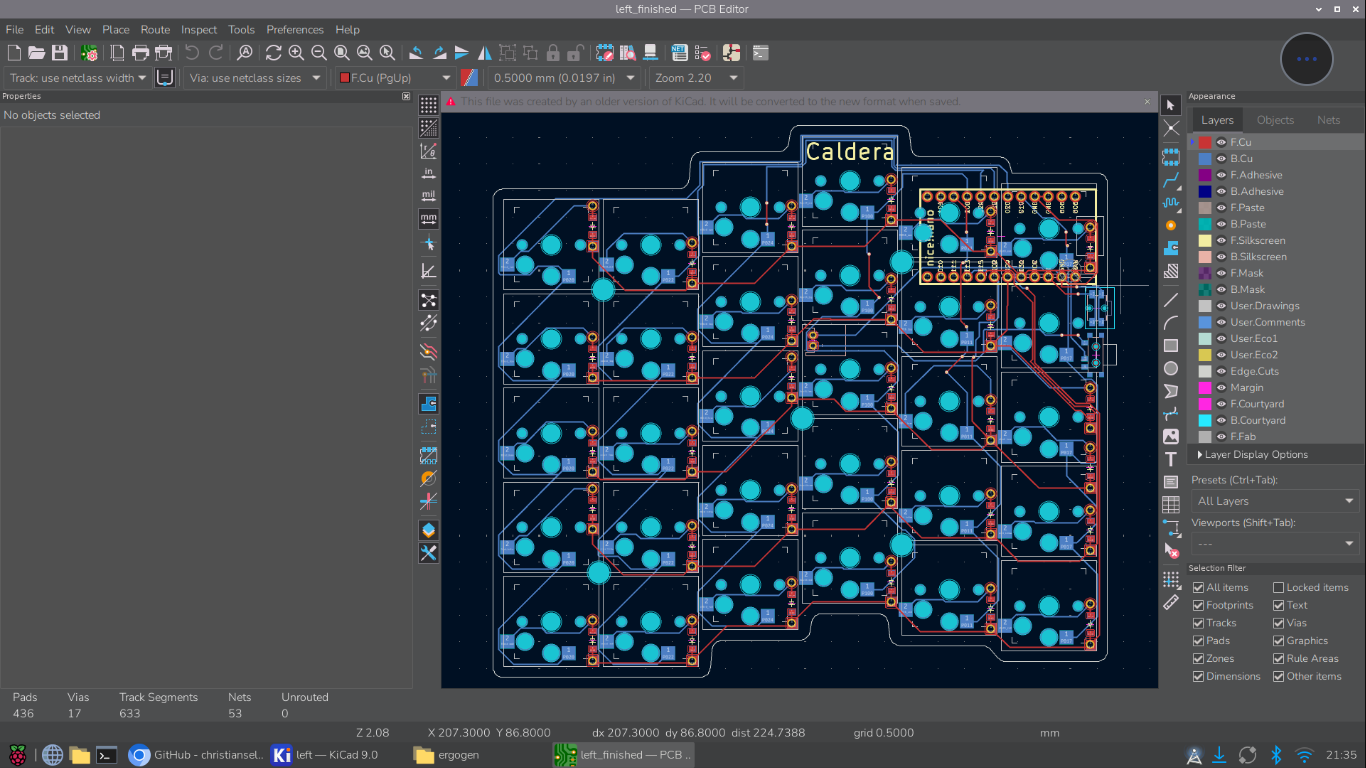Expand Layer Display Options

click(1253, 454)
